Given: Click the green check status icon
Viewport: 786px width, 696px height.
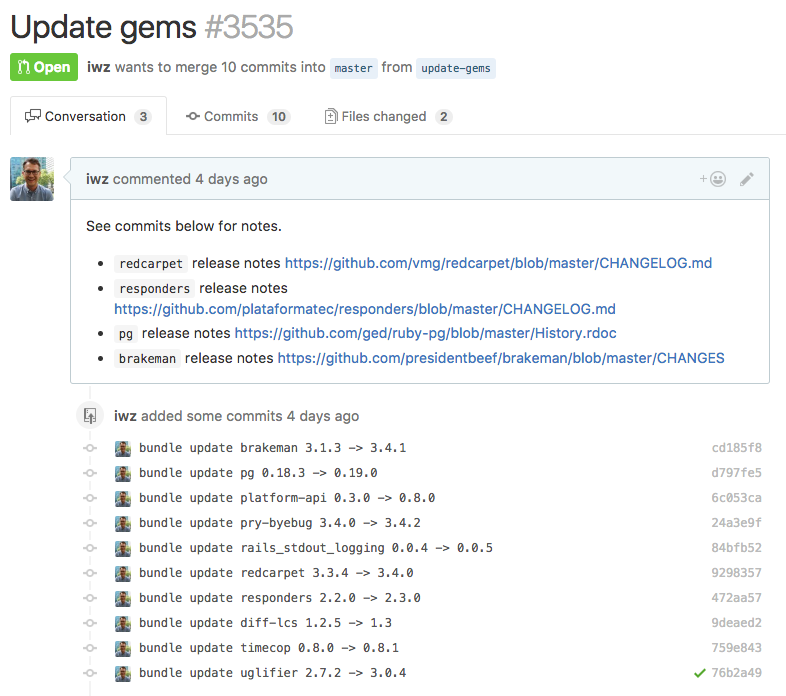Looking at the screenshot, I should coord(700,673).
